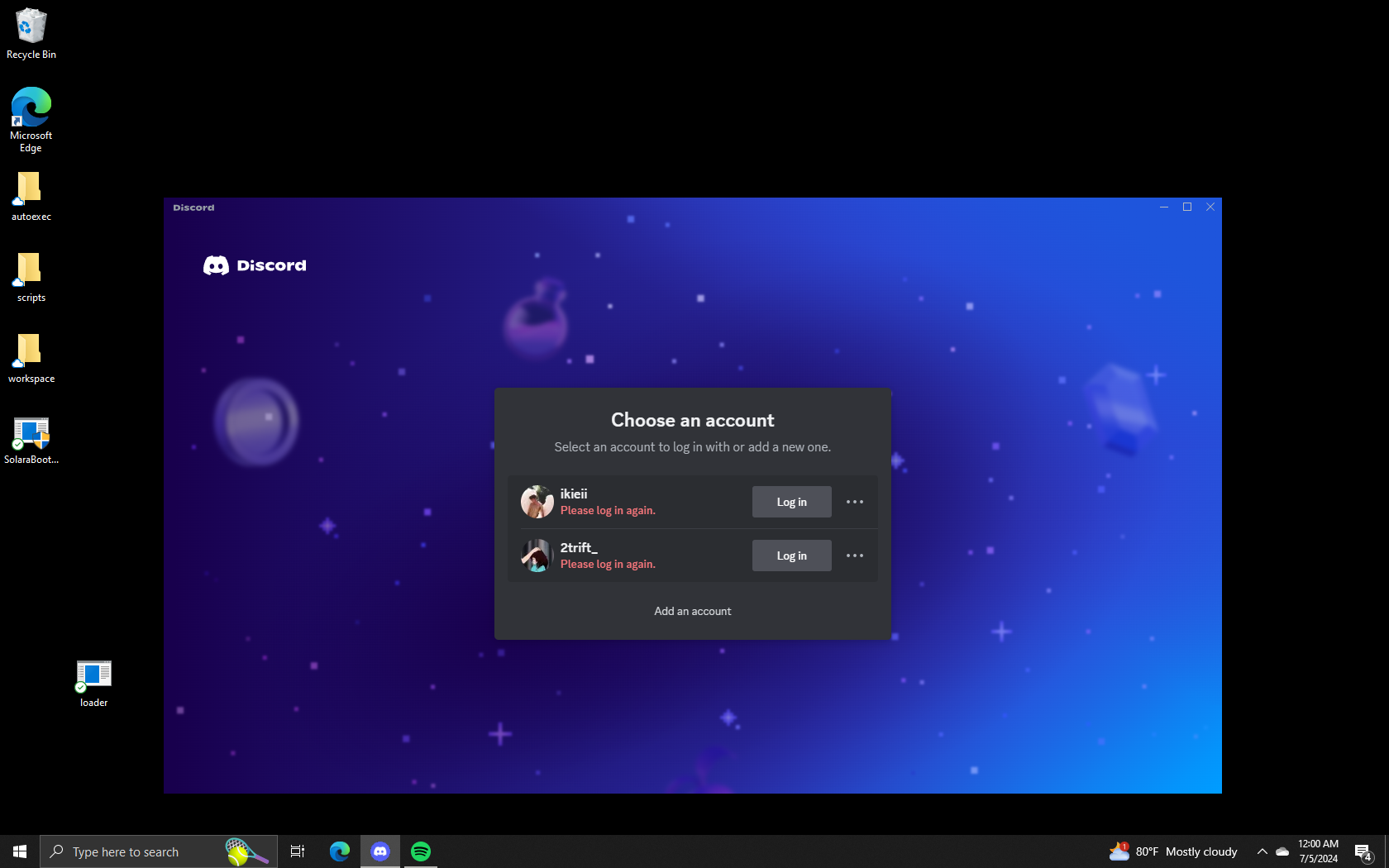
Task: Minimize the Discord window
Action: click(1164, 207)
